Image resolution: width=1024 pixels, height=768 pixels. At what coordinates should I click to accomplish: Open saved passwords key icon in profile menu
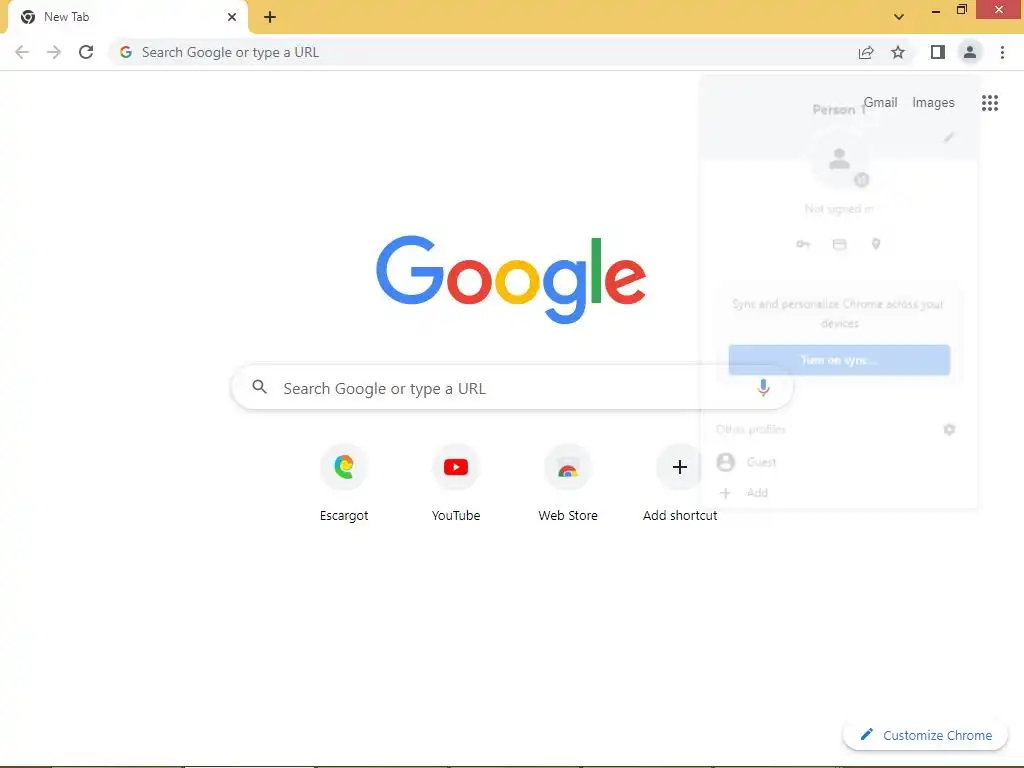[x=803, y=244]
